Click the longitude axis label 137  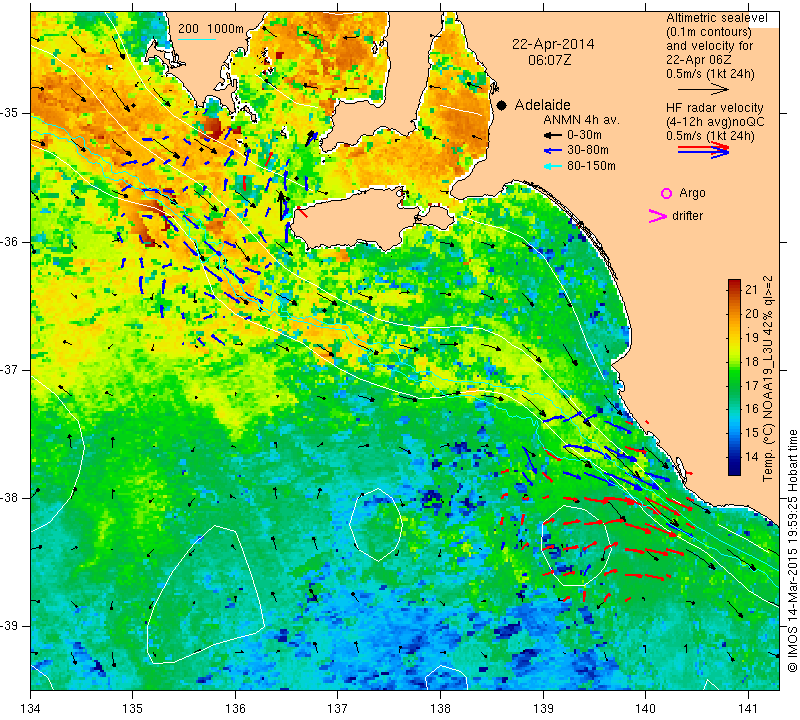pos(338,708)
